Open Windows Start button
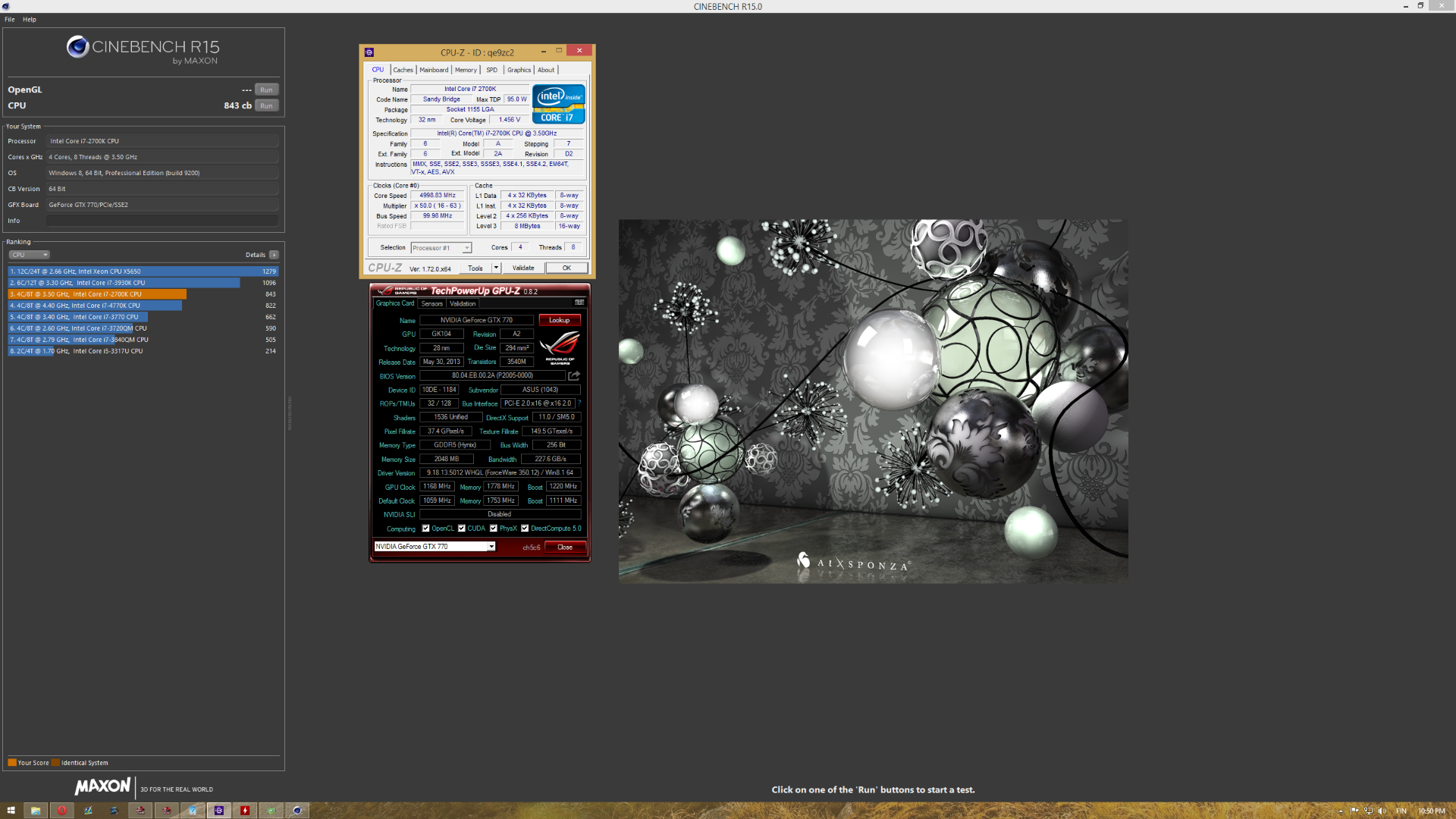The height and width of the screenshot is (819, 1456). click(11, 811)
